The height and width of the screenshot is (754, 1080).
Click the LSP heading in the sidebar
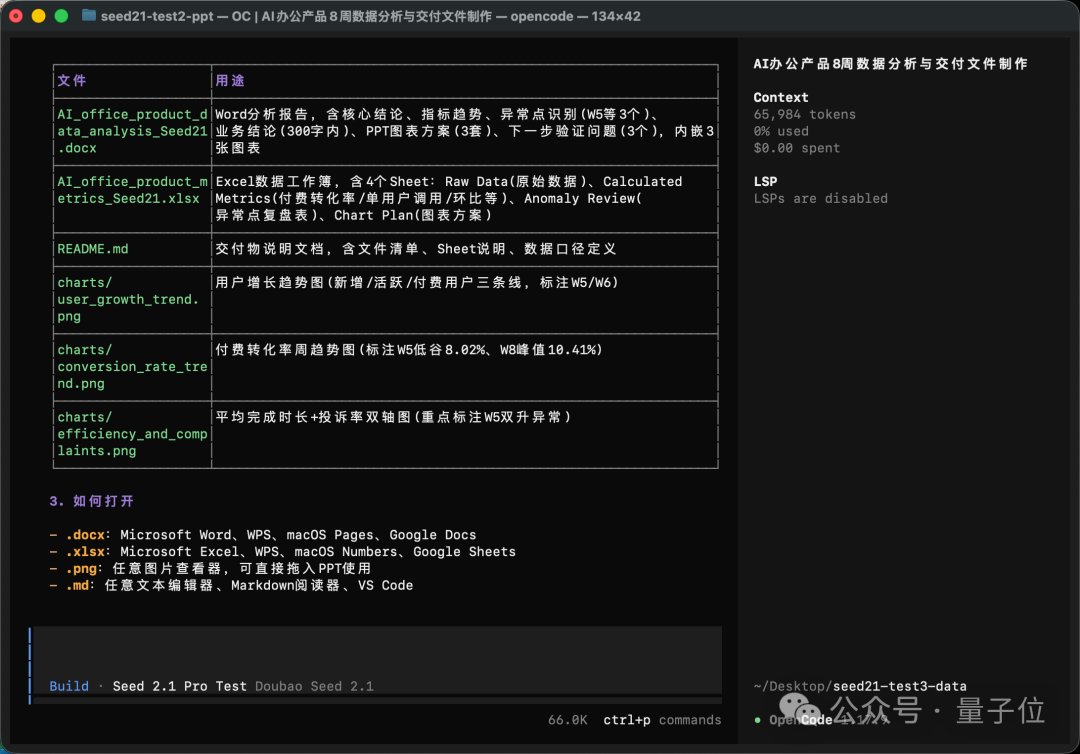point(765,181)
